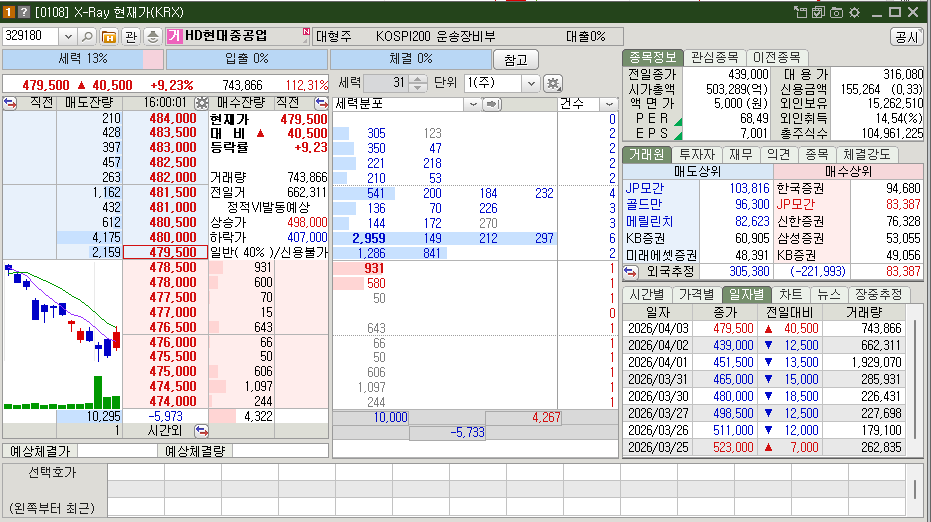The width and height of the screenshot is (931, 522).
Task: Click swap icon beside 시간외 row
Action: (202, 431)
